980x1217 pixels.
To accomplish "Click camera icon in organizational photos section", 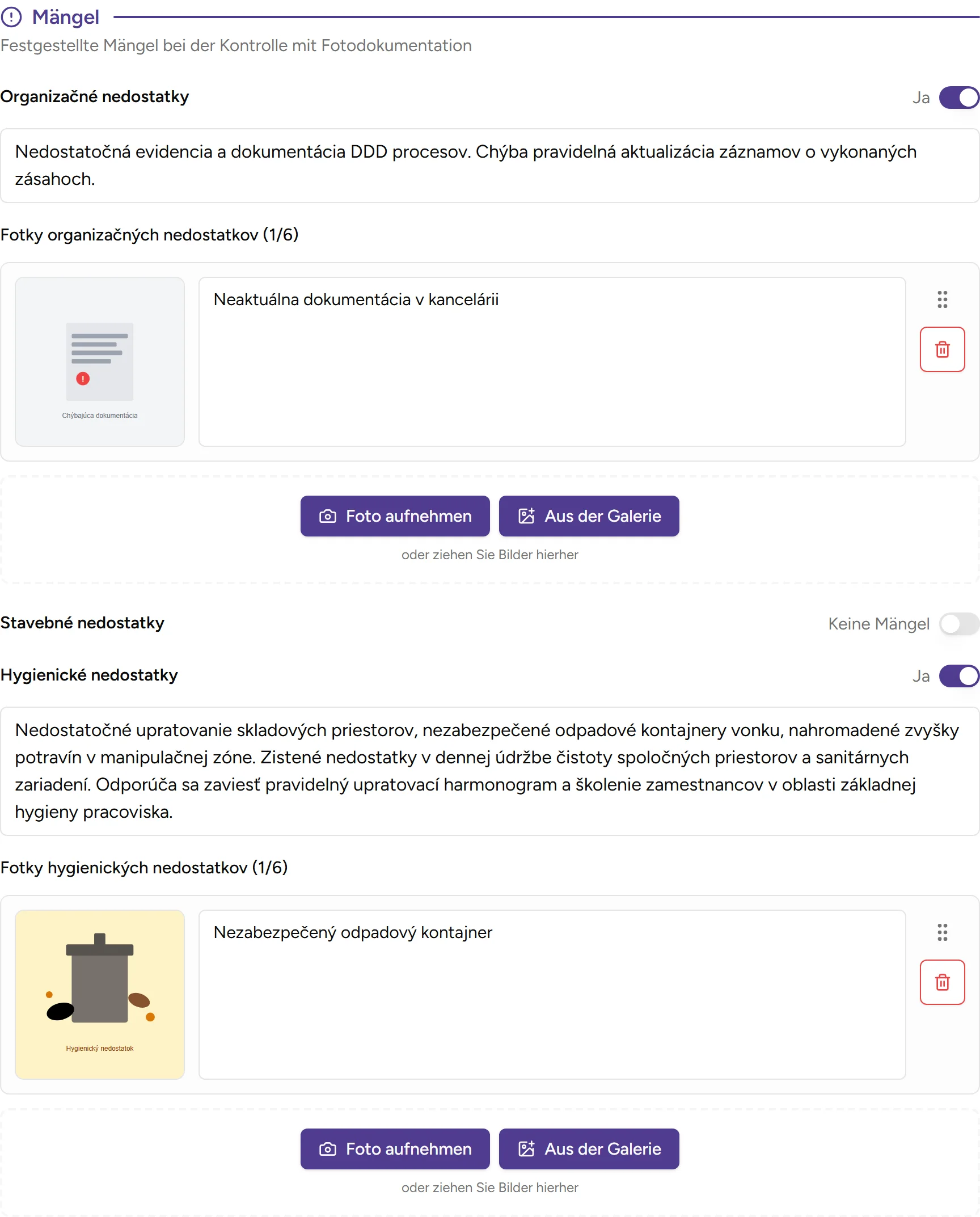I will 328,516.
